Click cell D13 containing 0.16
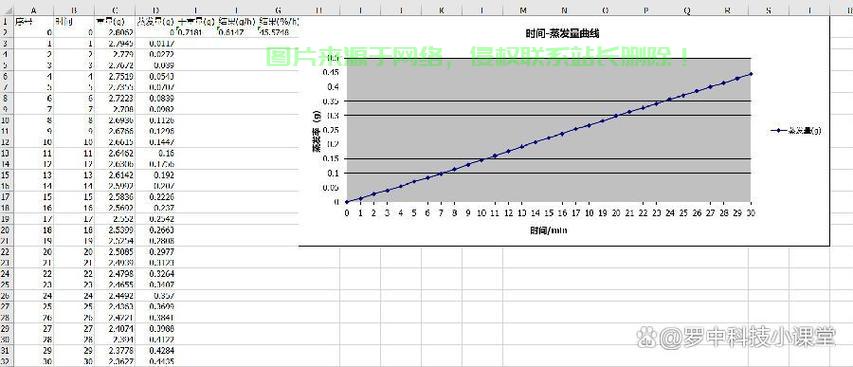853x367 pixels. 156,154
